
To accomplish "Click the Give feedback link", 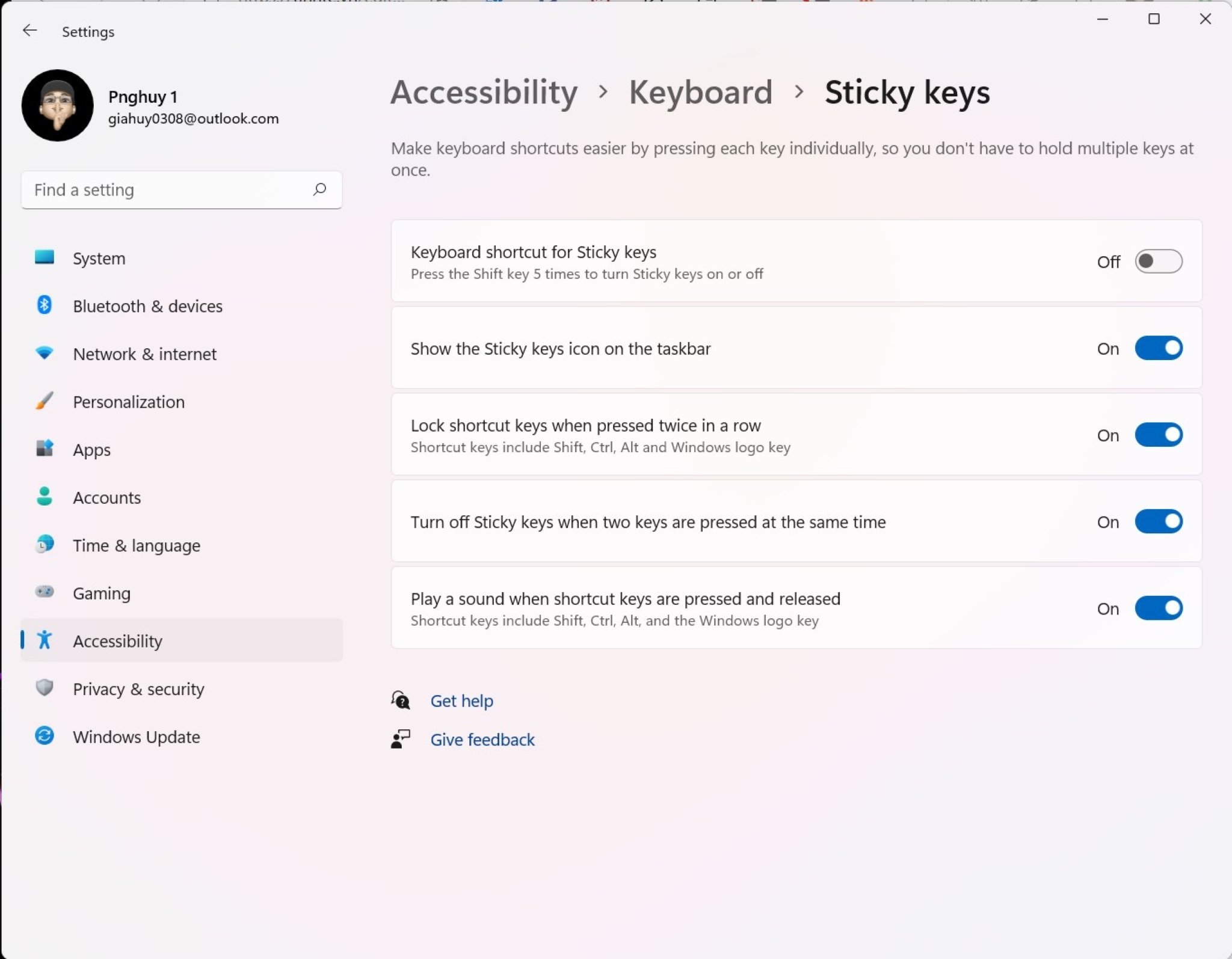I will [x=482, y=740].
